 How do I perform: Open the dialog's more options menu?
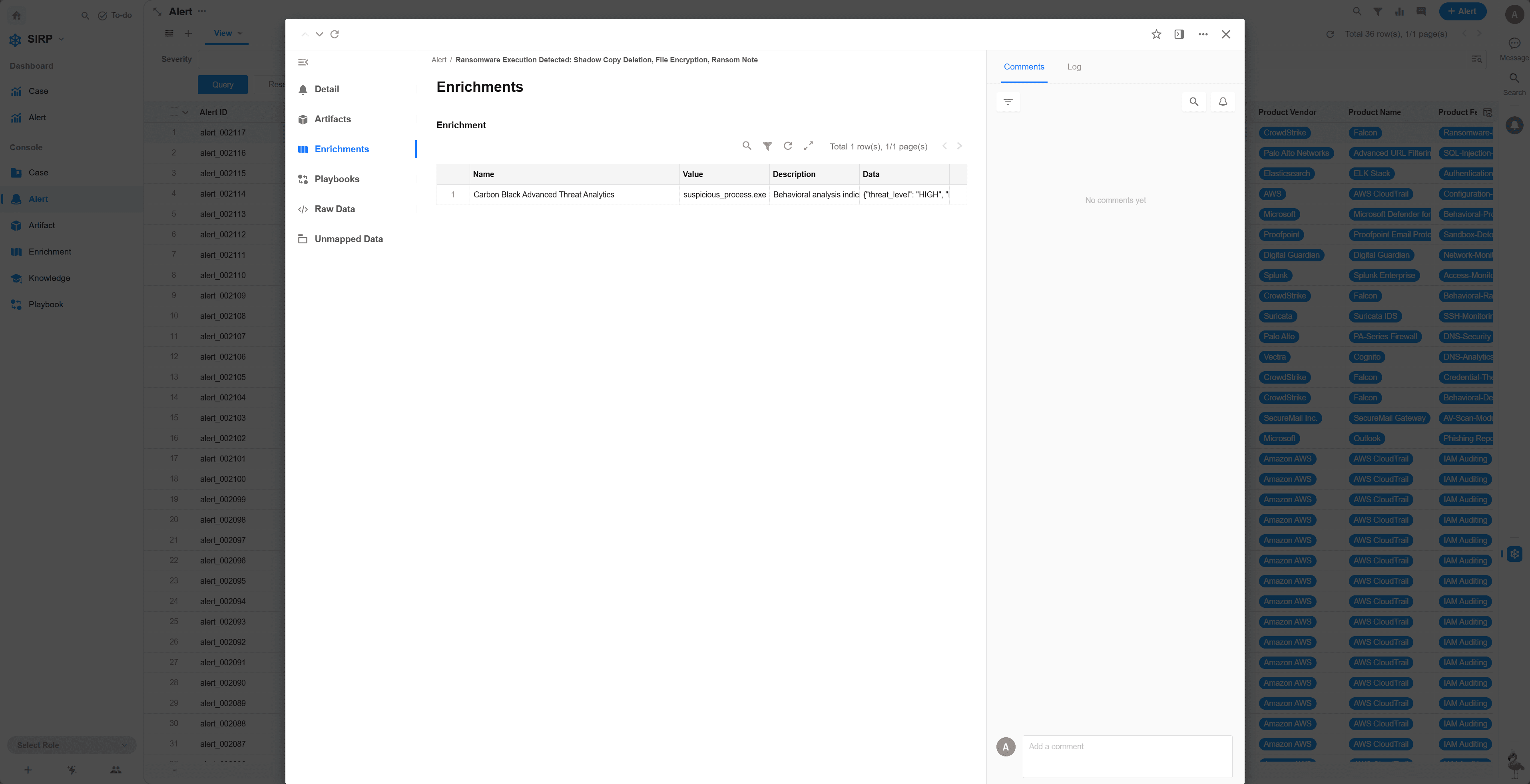(1203, 34)
